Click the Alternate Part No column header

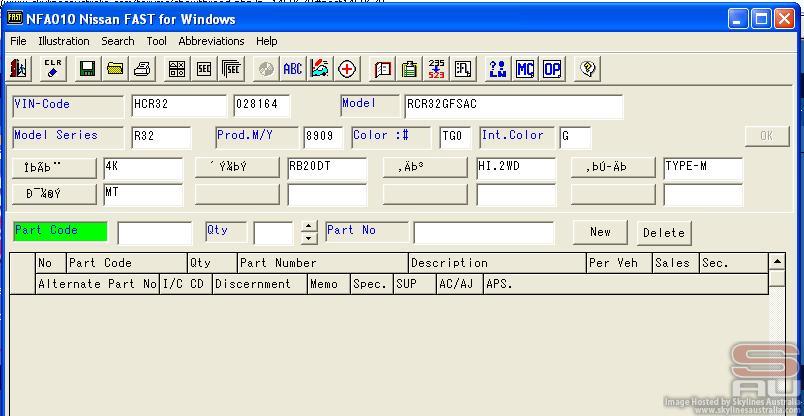point(97,284)
